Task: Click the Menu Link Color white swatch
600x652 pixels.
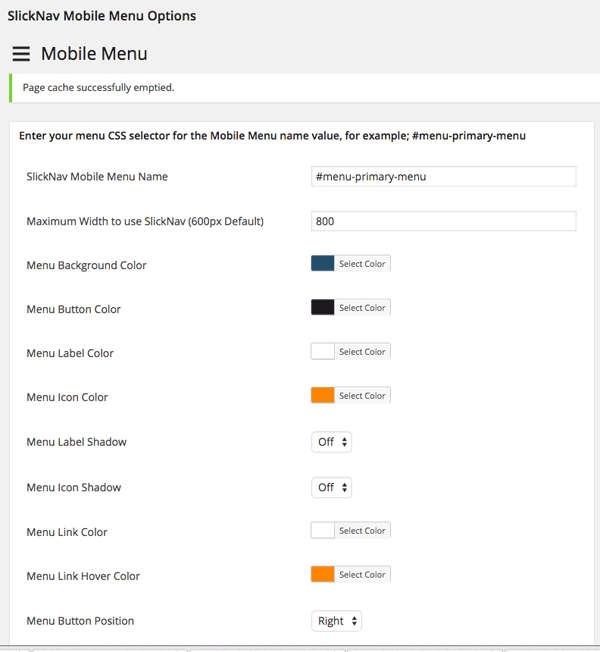Action: (x=323, y=531)
